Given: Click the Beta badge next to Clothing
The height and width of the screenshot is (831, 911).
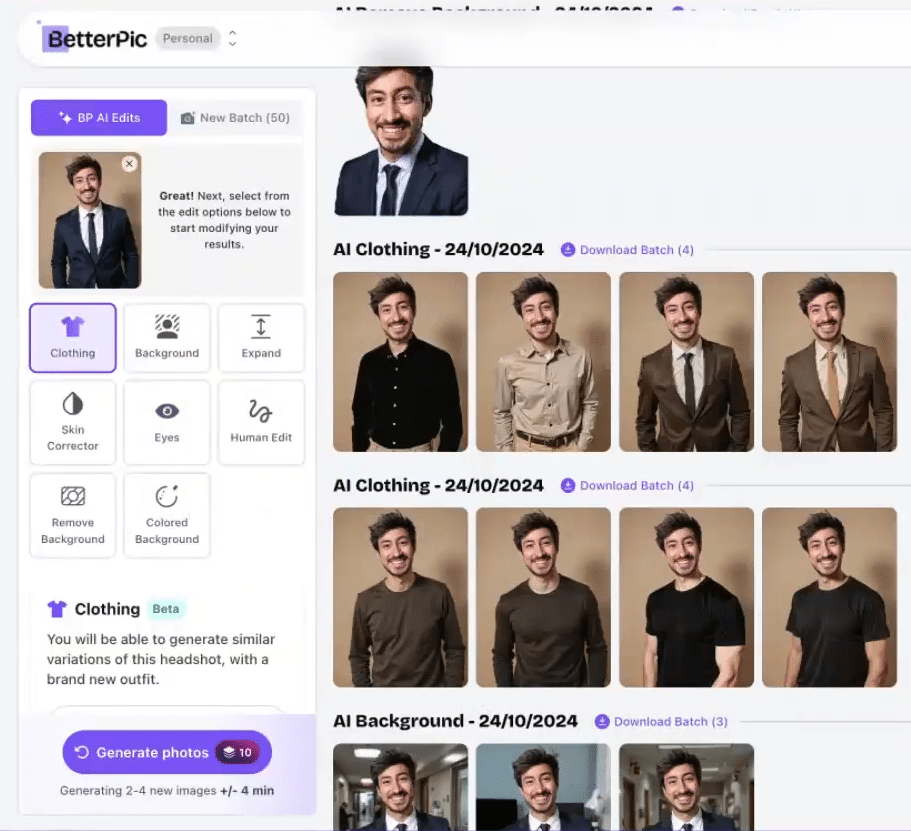Looking at the screenshot, I should point(166,609).
